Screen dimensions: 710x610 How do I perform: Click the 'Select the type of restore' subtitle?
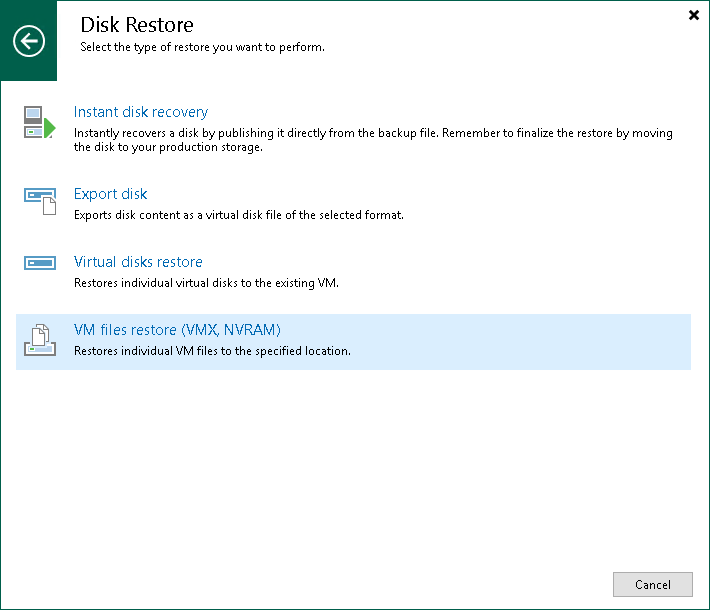pos(202,47)
